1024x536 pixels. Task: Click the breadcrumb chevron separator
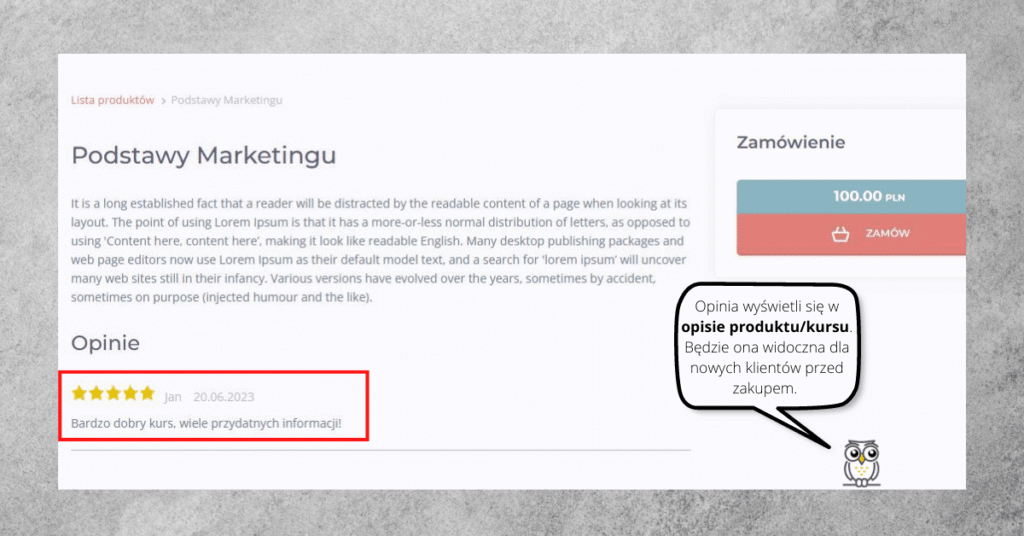pyautogui.click(x=163, y=101)
